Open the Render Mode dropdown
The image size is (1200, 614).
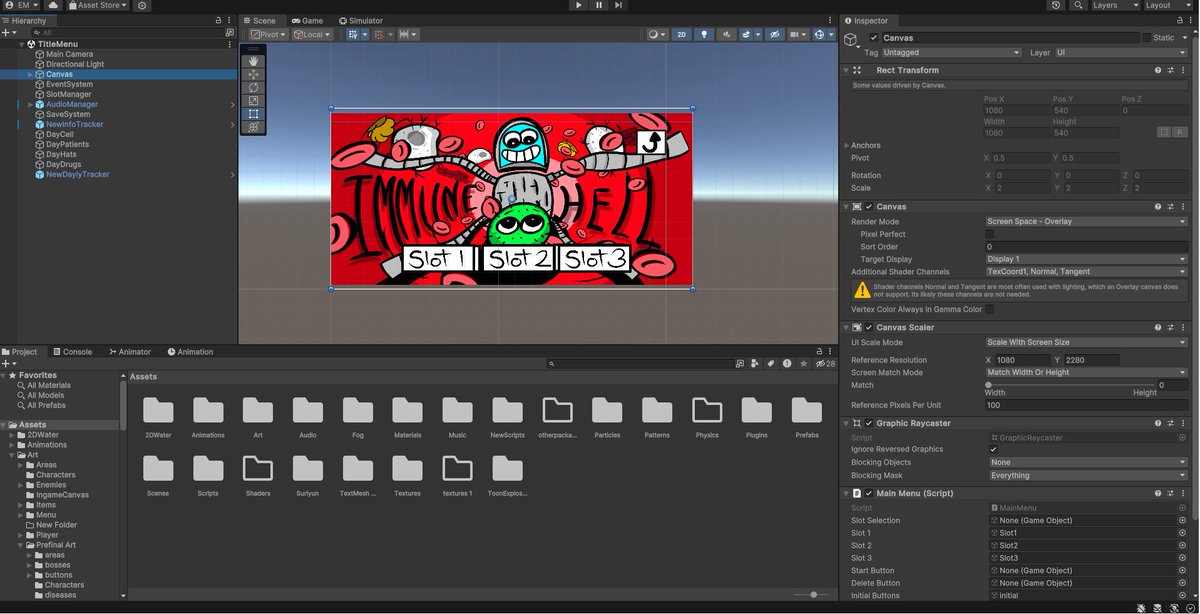tap(1087, 221)
